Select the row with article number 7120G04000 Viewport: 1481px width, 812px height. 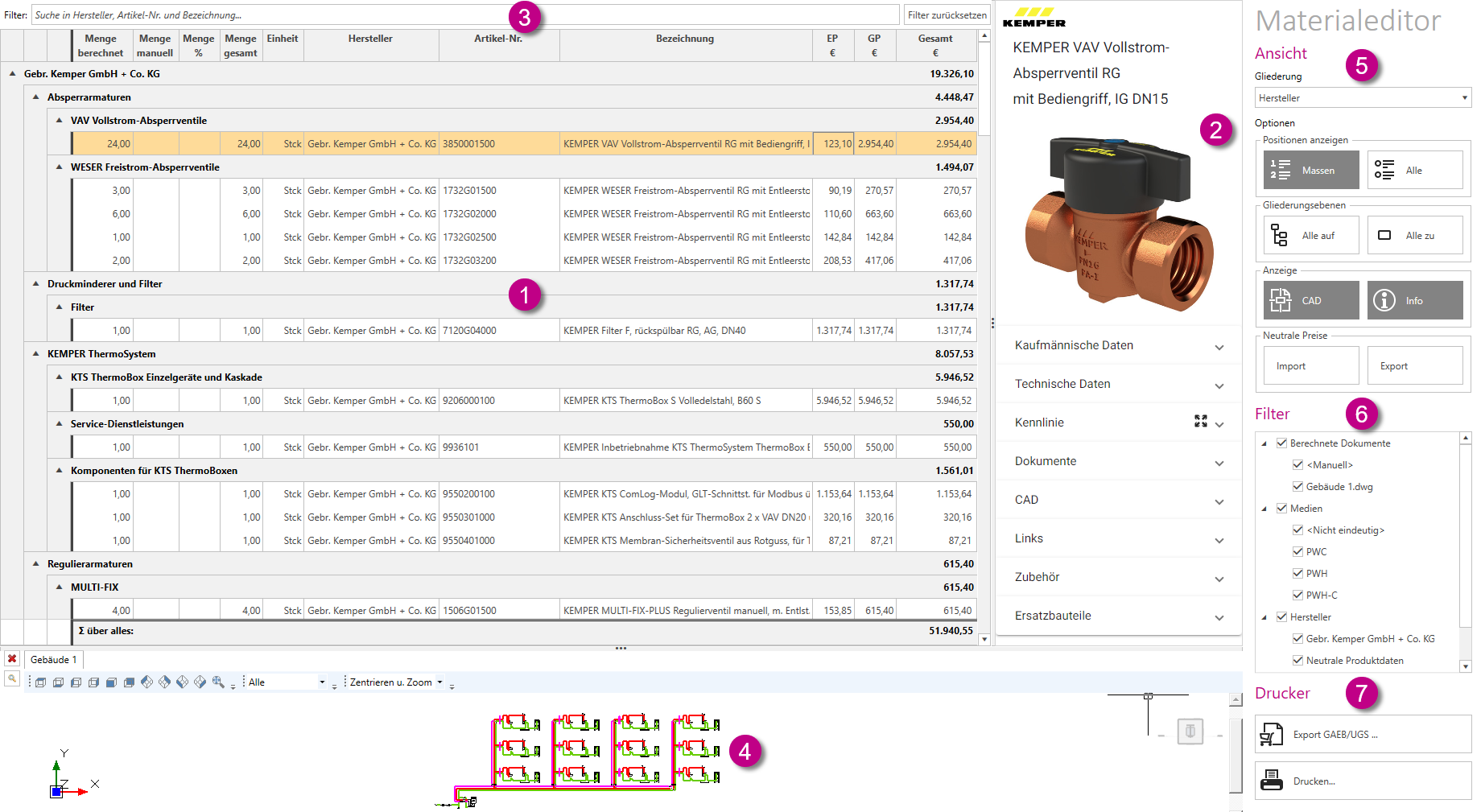click(525, 331)
